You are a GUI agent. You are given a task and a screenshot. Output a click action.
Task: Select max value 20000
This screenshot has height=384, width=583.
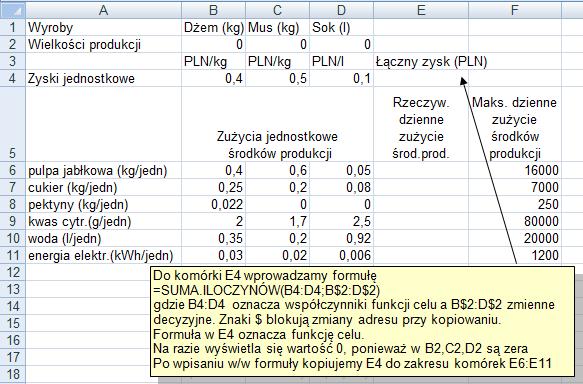tap(515, 238)
